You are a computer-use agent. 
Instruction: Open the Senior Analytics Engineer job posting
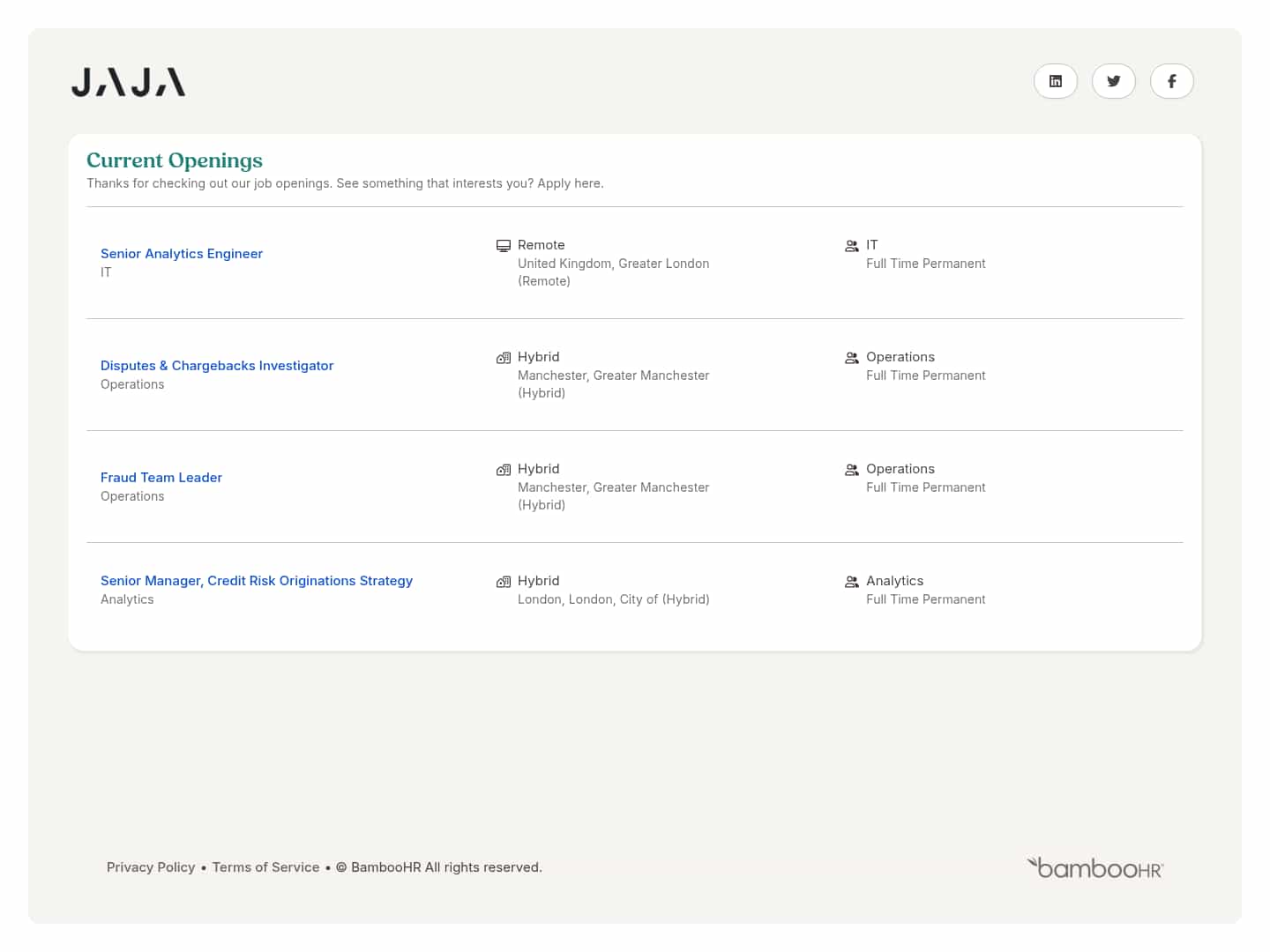tap(182, 254)
